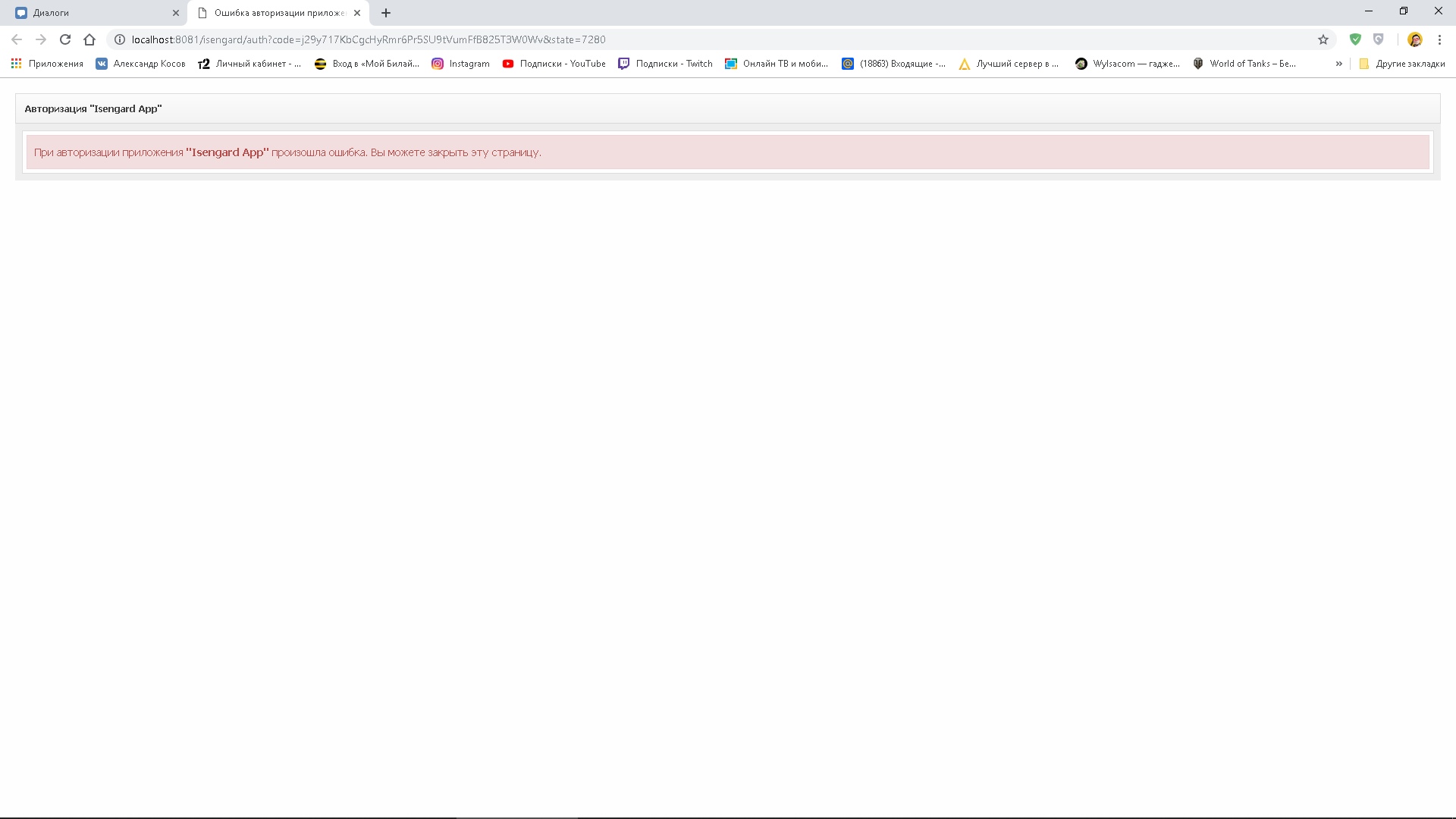Screen dimensions: 1456x819
Task: Expand hidden bookmarks chevron
Action: pos(1338,64)
